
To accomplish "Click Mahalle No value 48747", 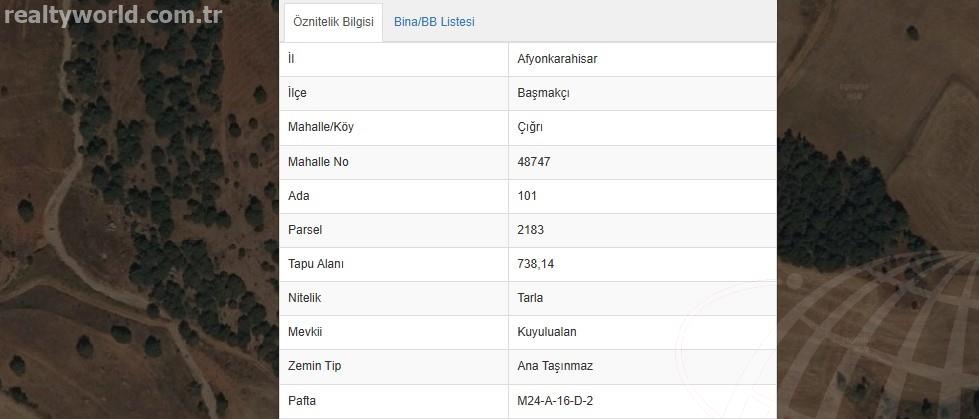I will tap(534, 162).
